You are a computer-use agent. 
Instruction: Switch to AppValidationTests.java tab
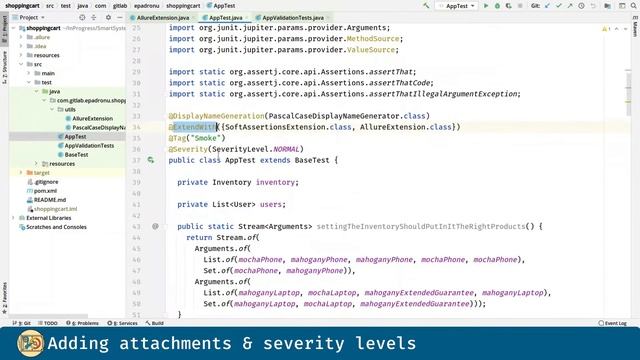pos(292,18)
